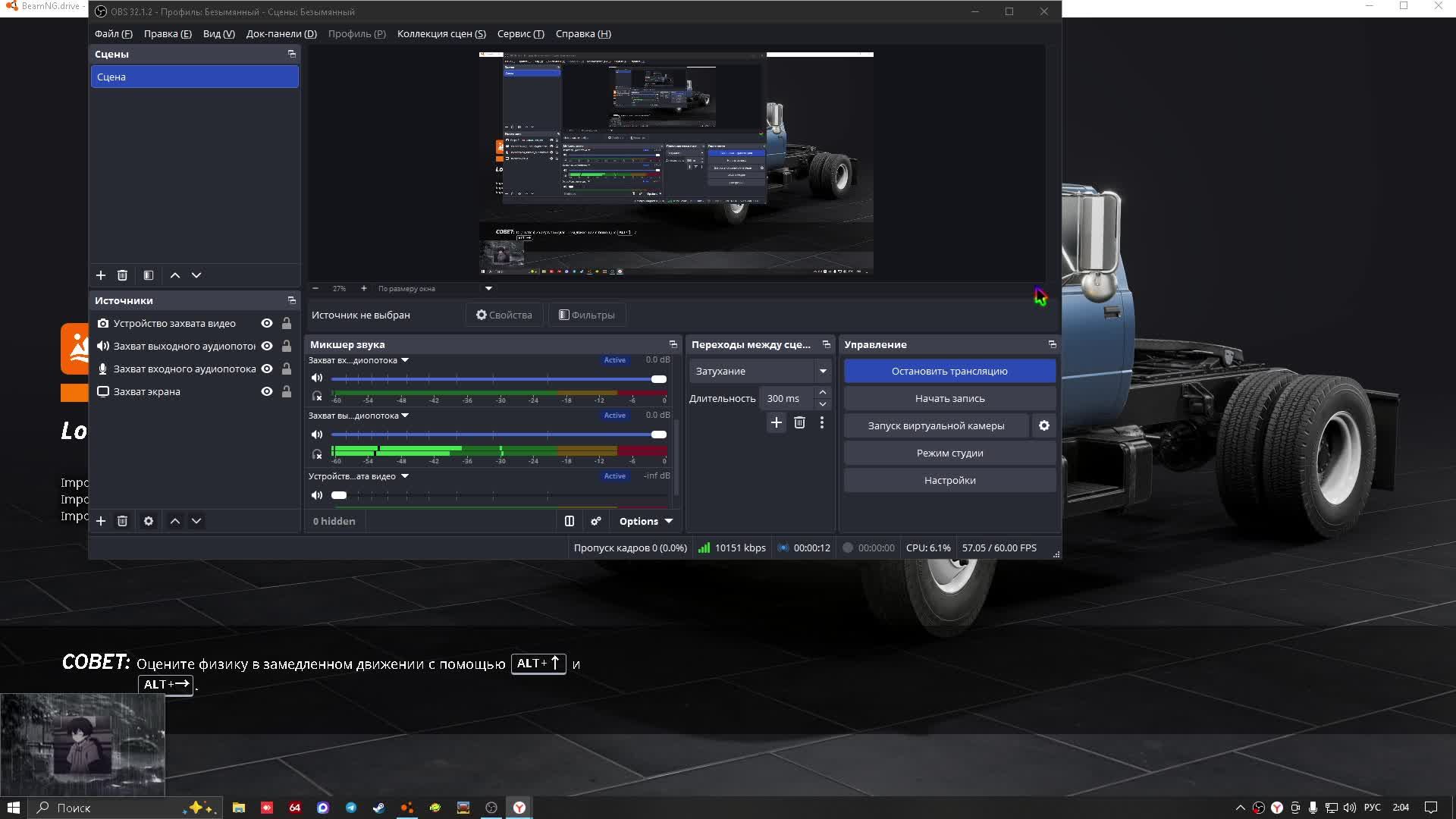Add a new source with the plus icon

tap(101, 521)
